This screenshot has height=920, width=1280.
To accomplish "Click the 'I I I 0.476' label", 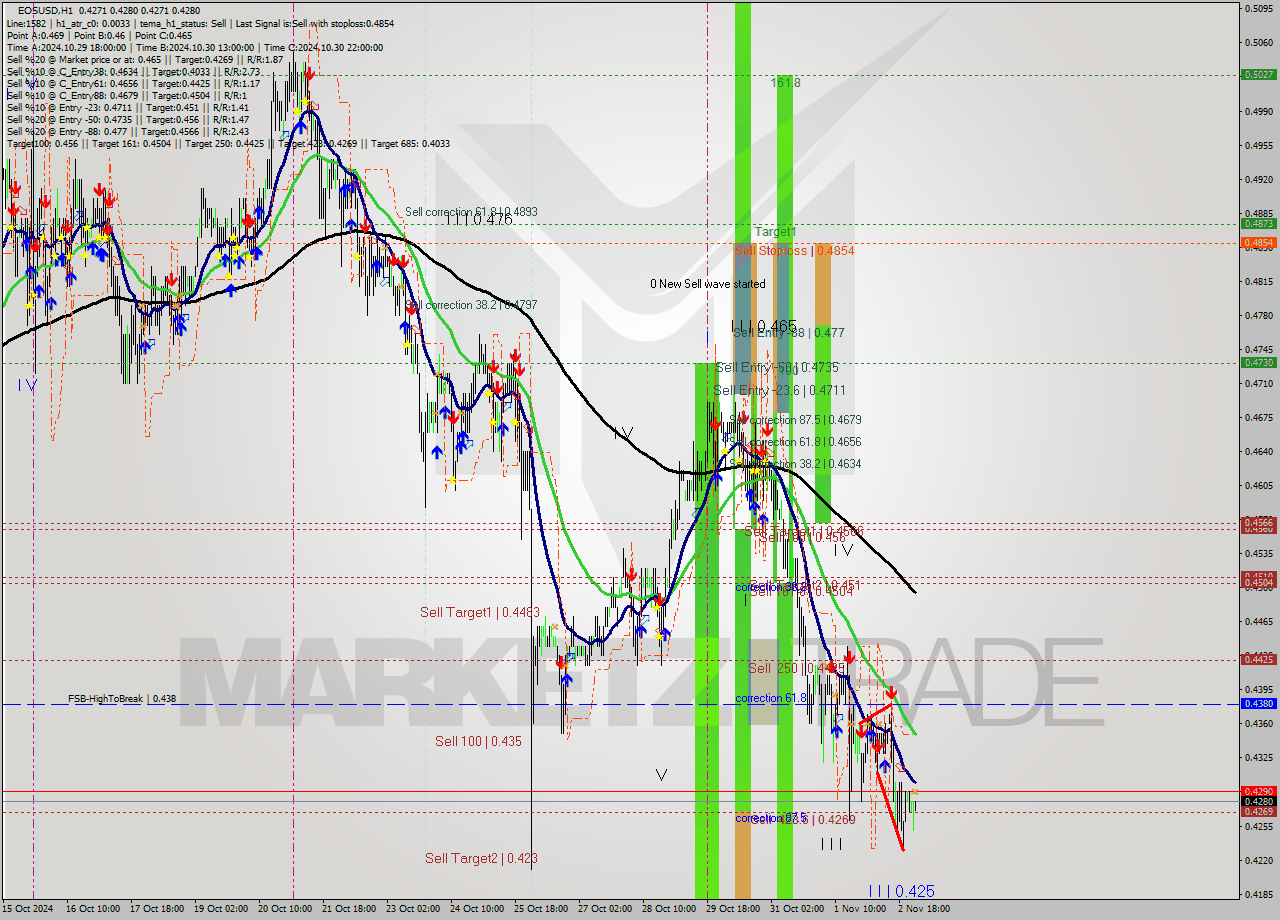I will tap(478, 219).
